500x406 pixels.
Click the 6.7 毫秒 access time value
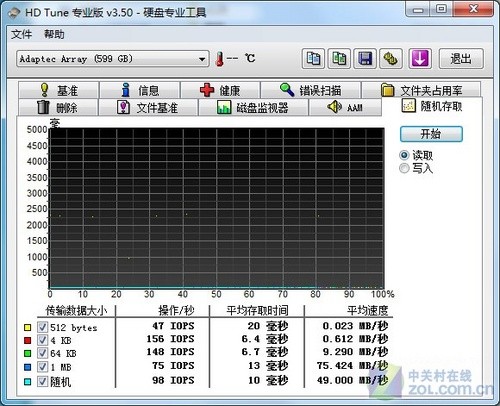tap(265, 352)
